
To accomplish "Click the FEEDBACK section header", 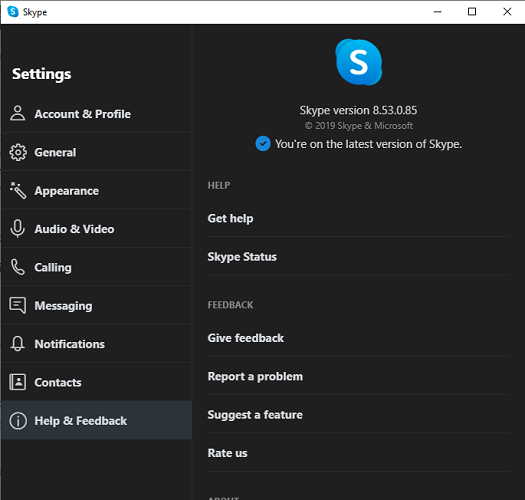I will [x=230, y=305].
